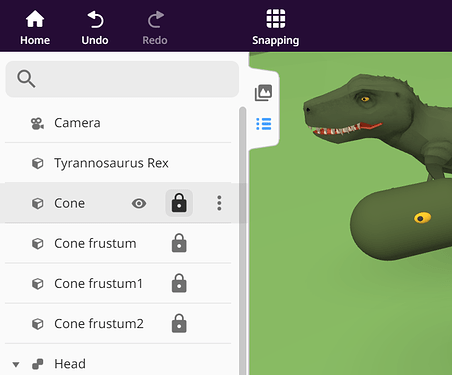Click the cube icon beside Cone frustum
The width and height of the screenshot is (452, 375).
coord(37,244)
